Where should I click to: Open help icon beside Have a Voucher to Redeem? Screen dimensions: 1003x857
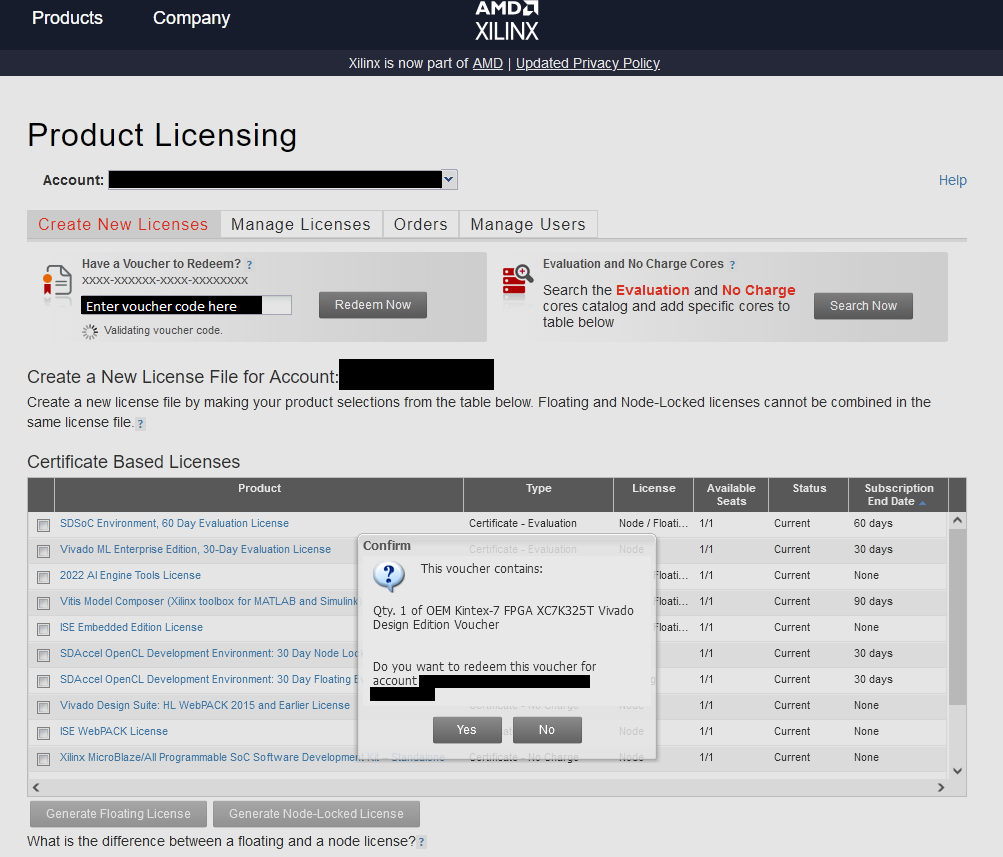tap(249, 265)
